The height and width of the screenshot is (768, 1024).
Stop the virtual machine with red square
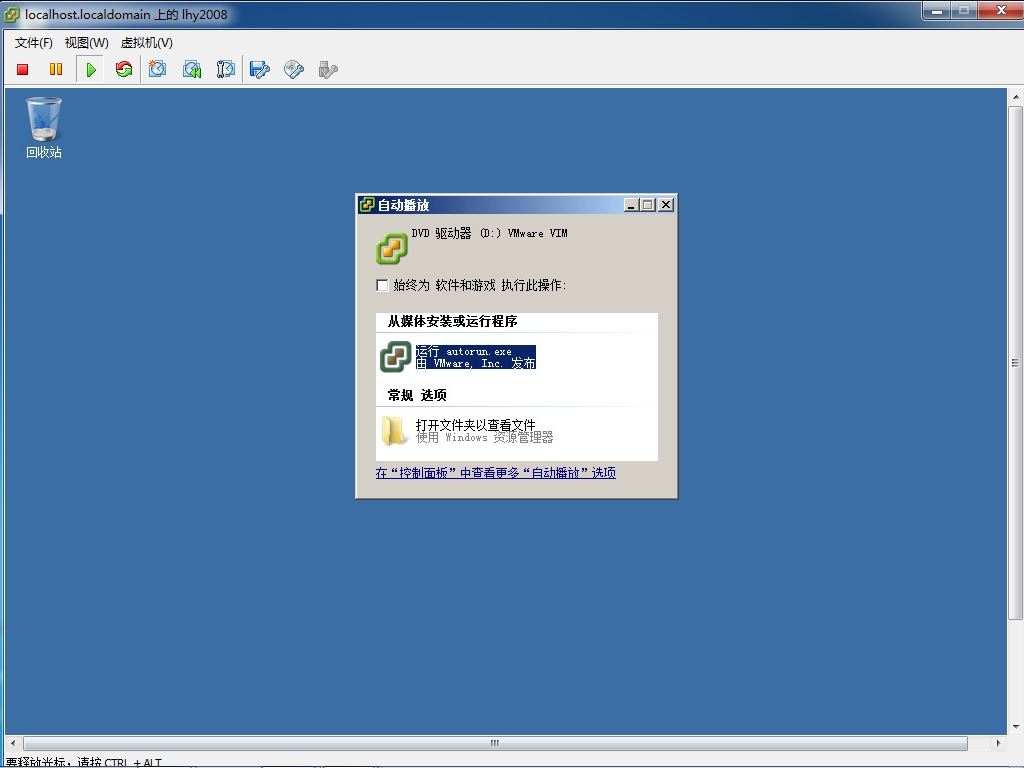pyautogui.click(x=22, y=69)
